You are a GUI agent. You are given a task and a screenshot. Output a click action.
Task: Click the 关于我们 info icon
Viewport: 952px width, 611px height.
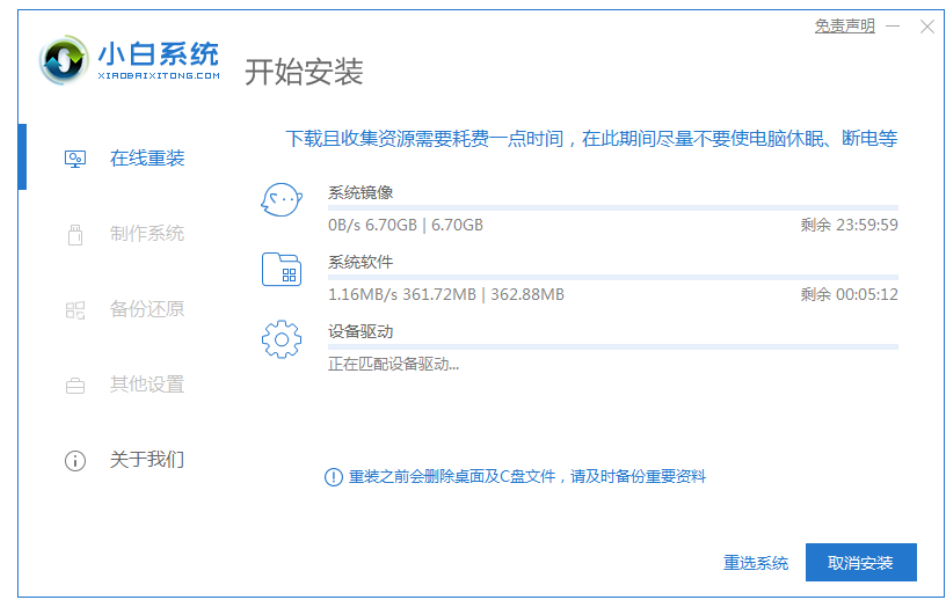click(x=75, y=461)
